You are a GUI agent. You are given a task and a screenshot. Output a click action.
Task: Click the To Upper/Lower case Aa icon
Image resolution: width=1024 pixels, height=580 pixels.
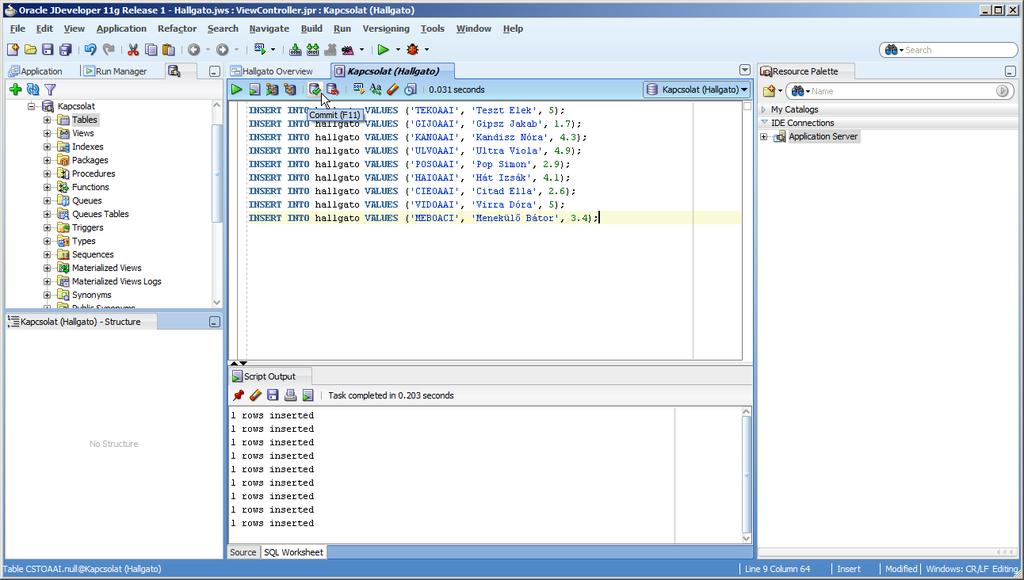[376, 89]
